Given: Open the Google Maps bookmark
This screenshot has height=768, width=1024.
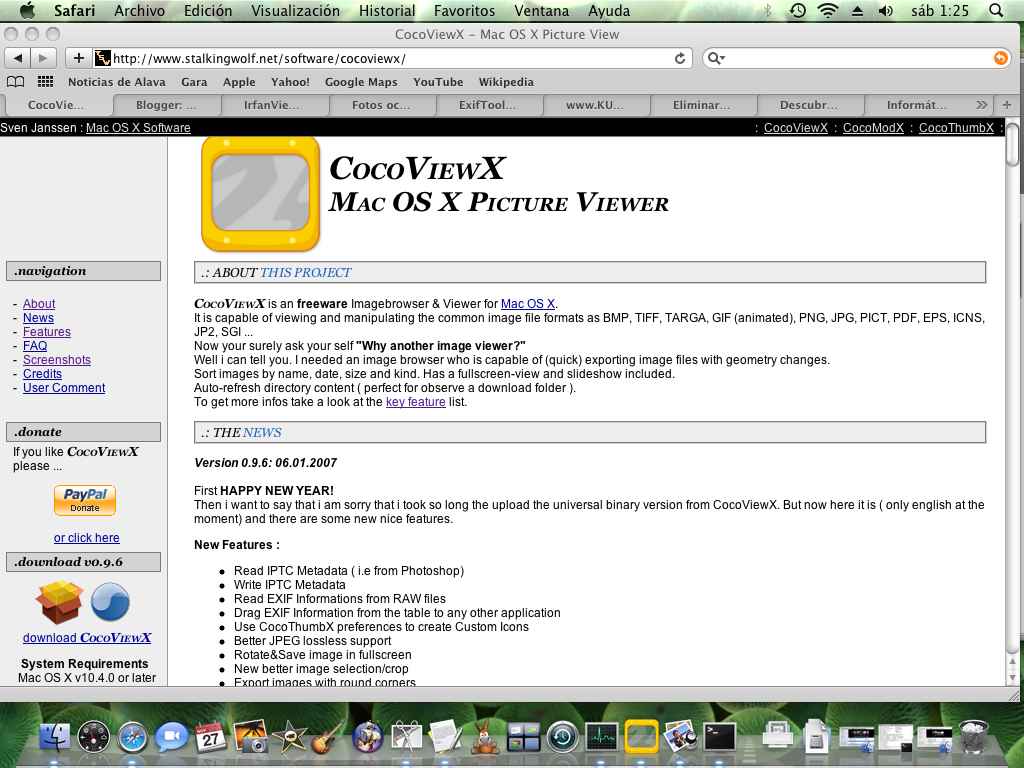Looking at the screenshot, I should tap(361, 82).
